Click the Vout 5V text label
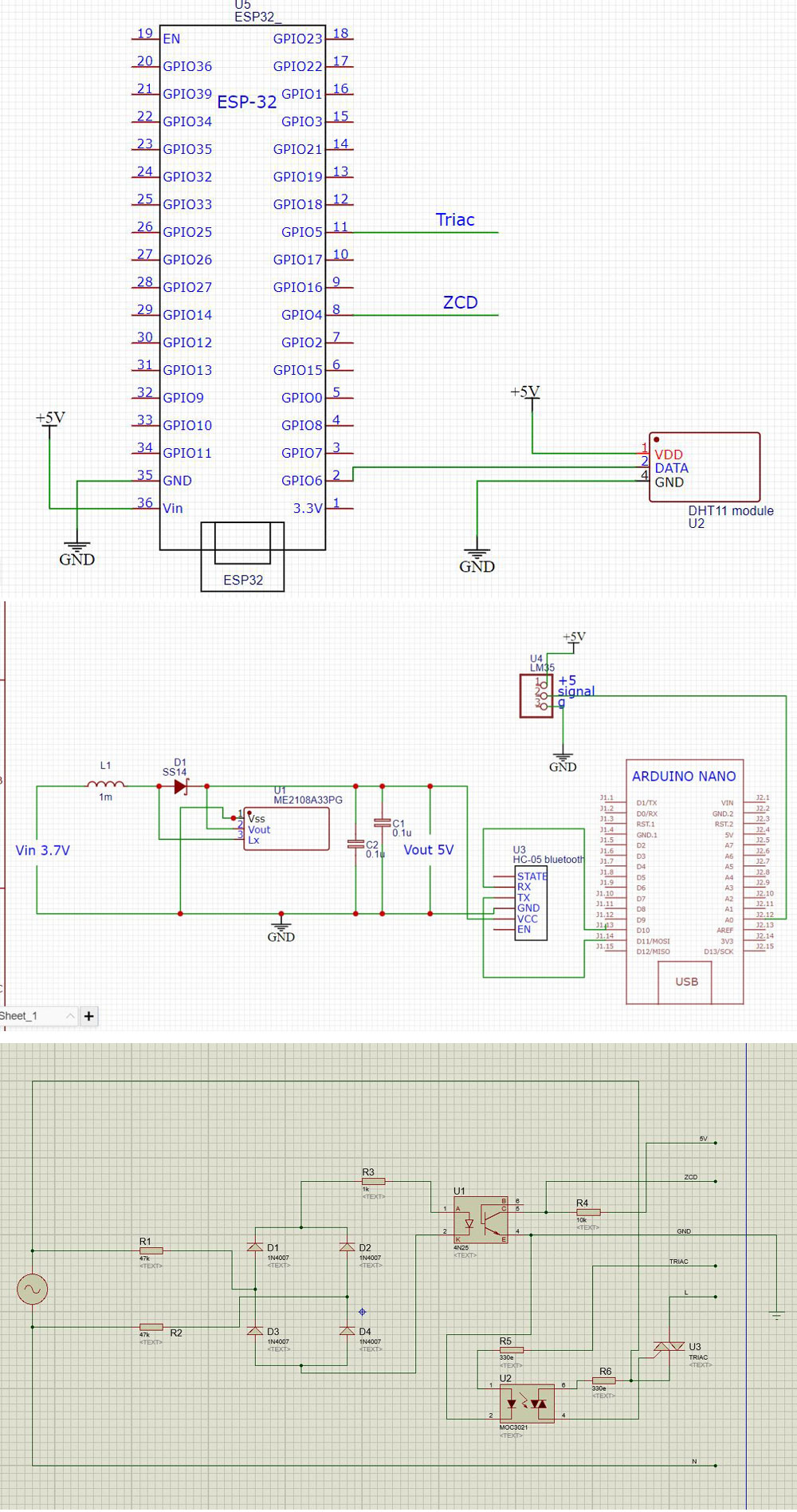The width and height of the screenshot is (797, 1512). pyautogui.click(x=429, y=850)
